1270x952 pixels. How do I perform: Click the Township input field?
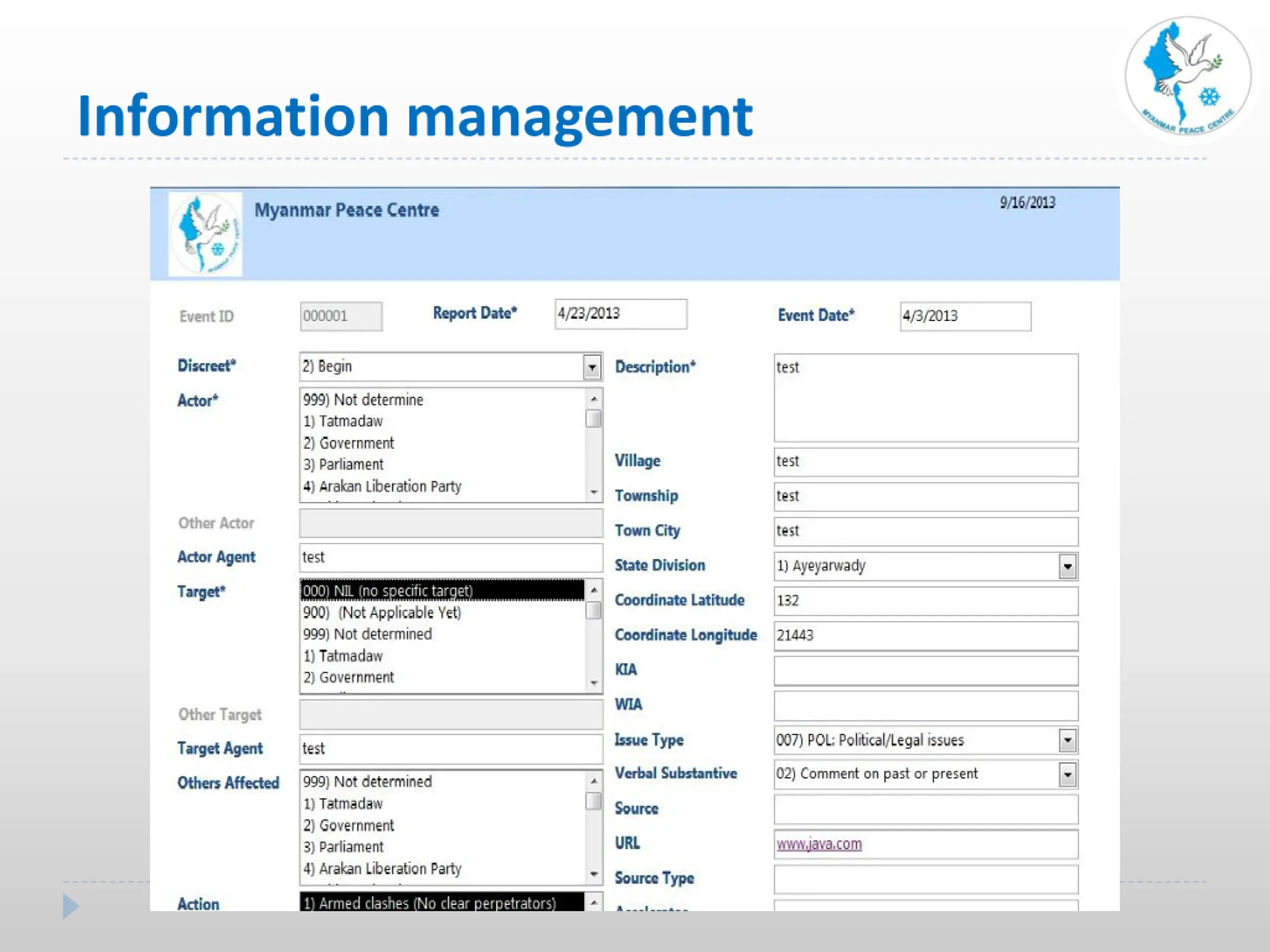pyautogui.click(x=926, y=496)
